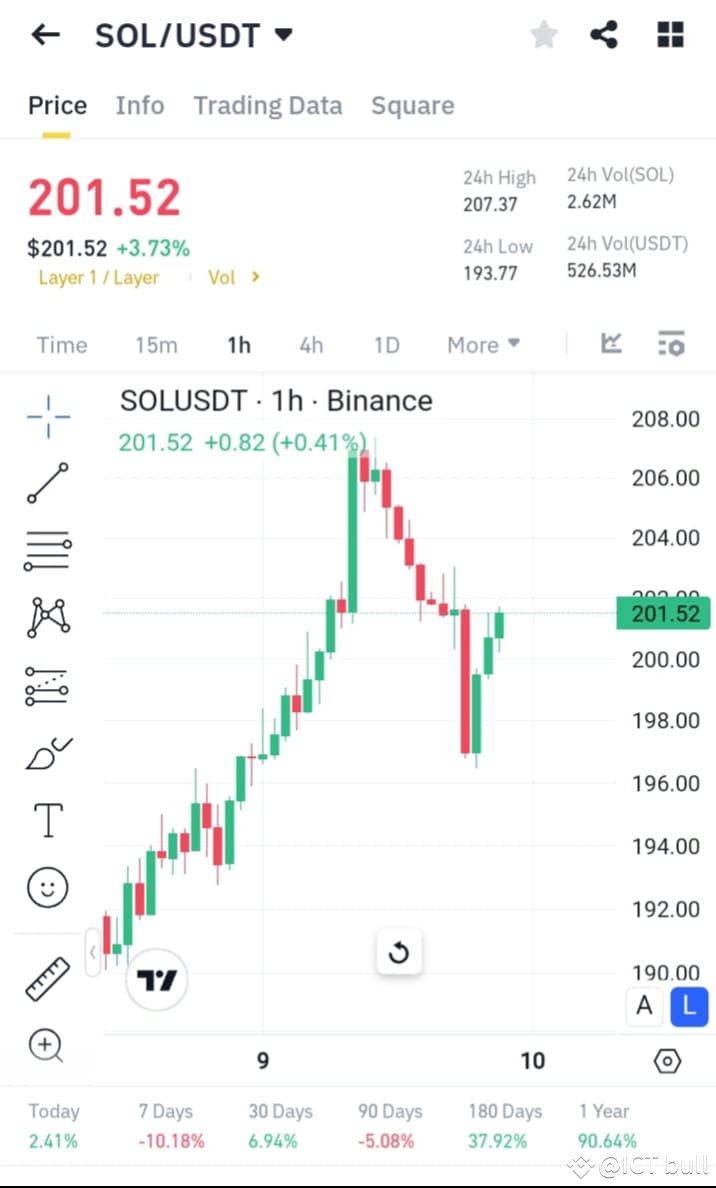Switch to the Trading Data tab

point(268,105)
